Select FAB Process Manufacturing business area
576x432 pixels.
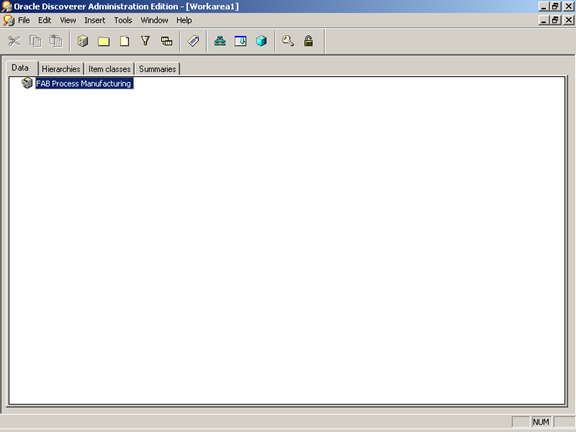[x=84, y=83]
